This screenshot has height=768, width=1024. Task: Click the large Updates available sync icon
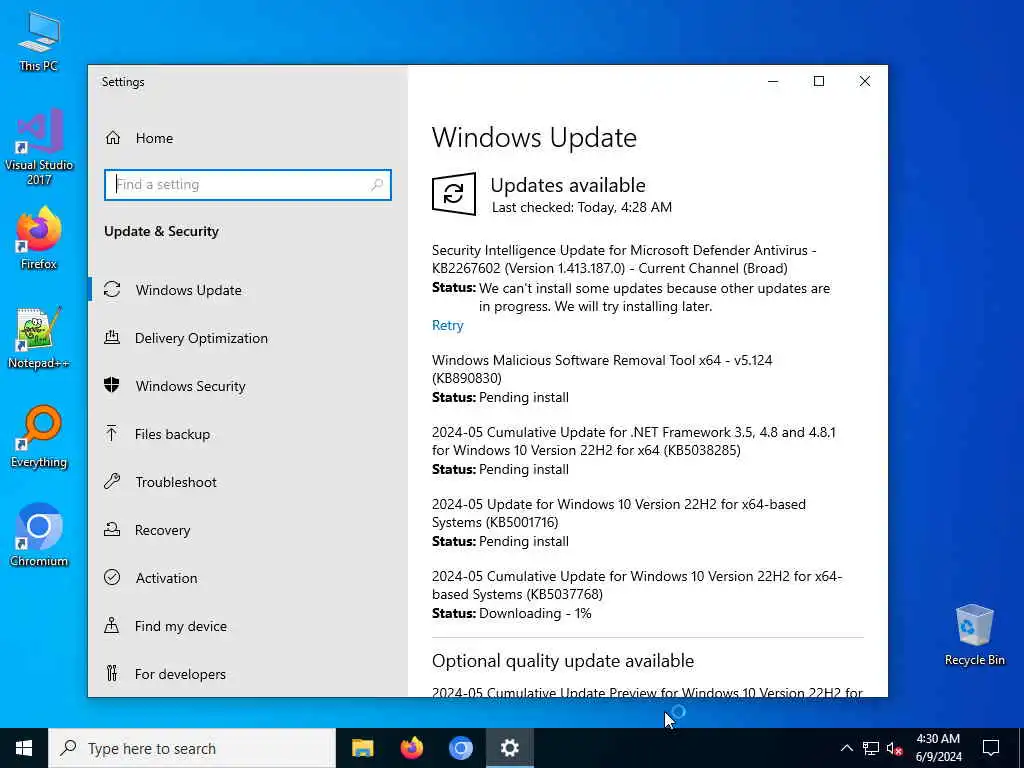[454, 194]
